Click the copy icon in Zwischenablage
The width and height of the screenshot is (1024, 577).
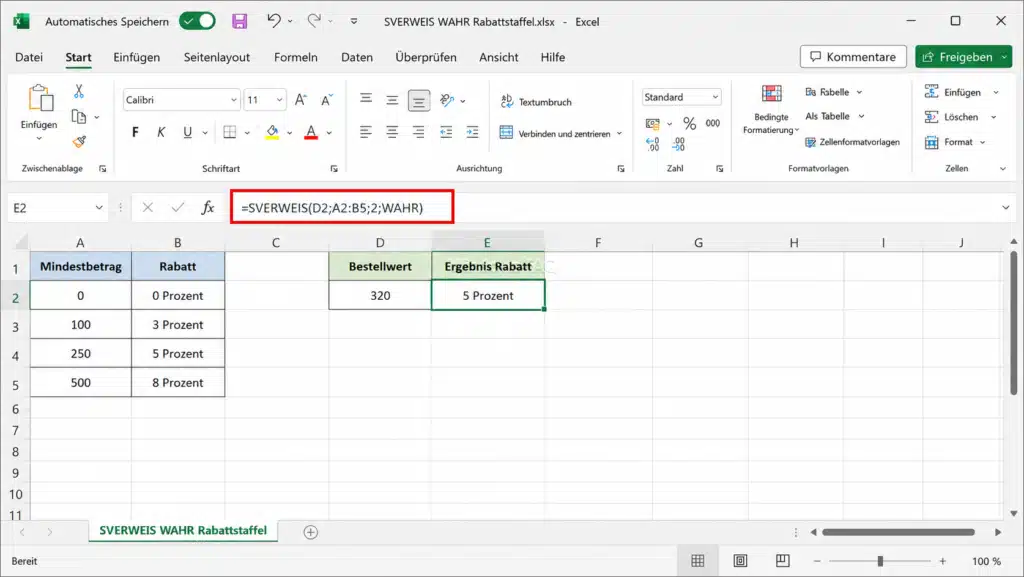point(79,117)
